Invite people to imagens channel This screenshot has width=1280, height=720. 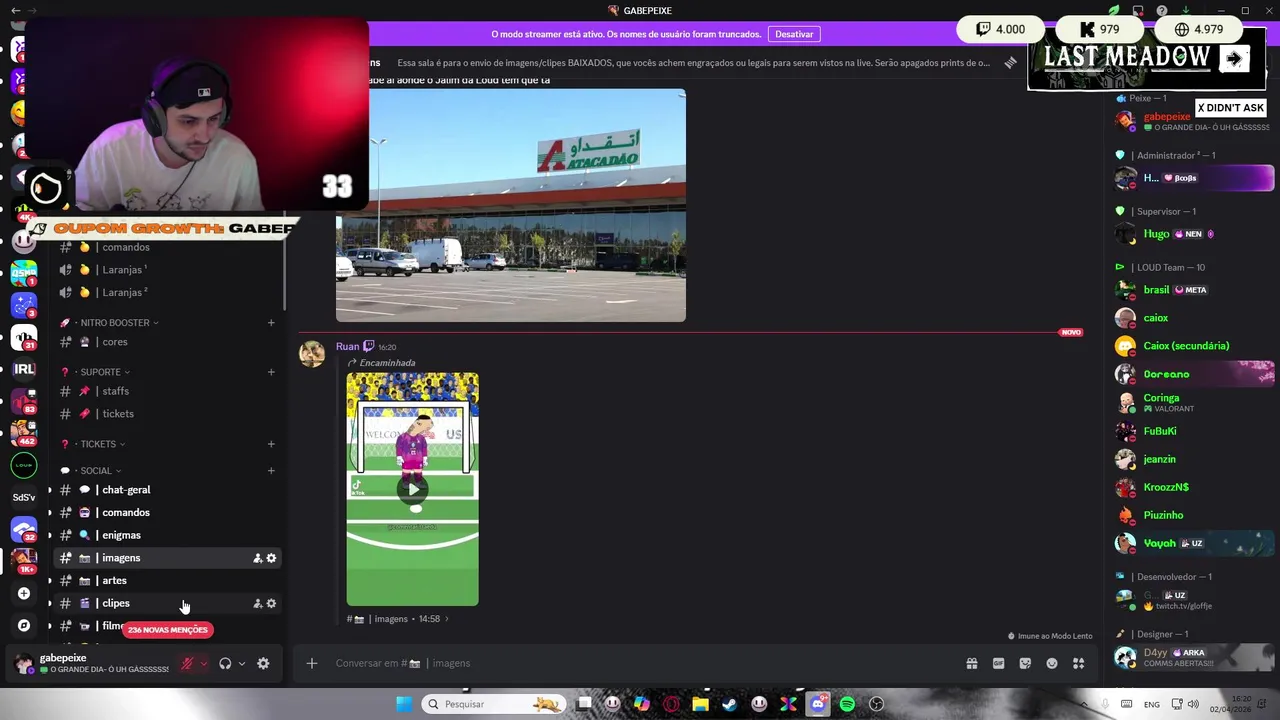click(x=257, y=558)
